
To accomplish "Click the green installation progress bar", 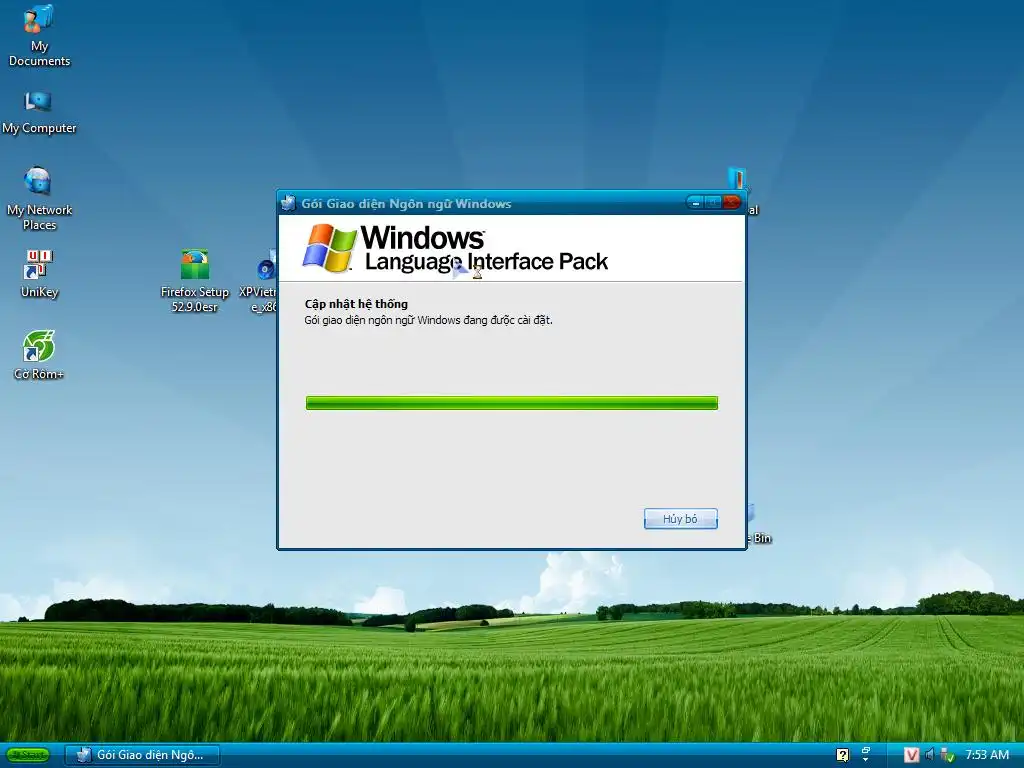I will point(511,403).
